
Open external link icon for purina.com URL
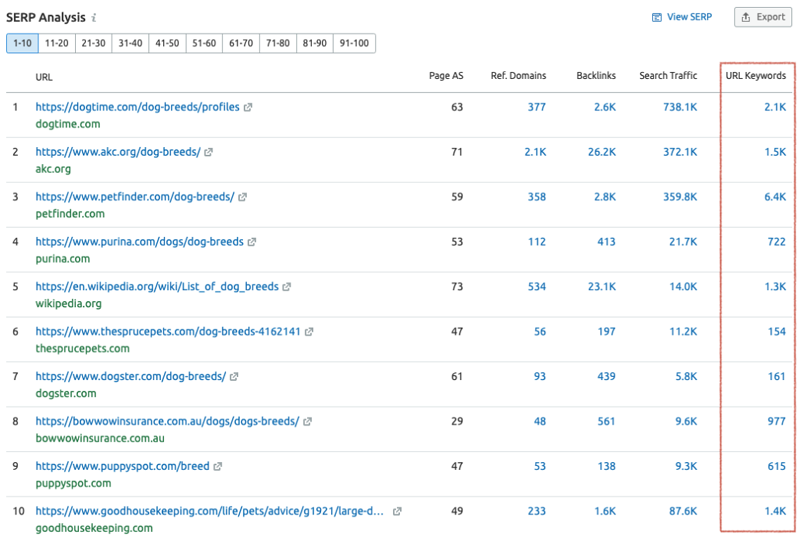tap(252, 242)
